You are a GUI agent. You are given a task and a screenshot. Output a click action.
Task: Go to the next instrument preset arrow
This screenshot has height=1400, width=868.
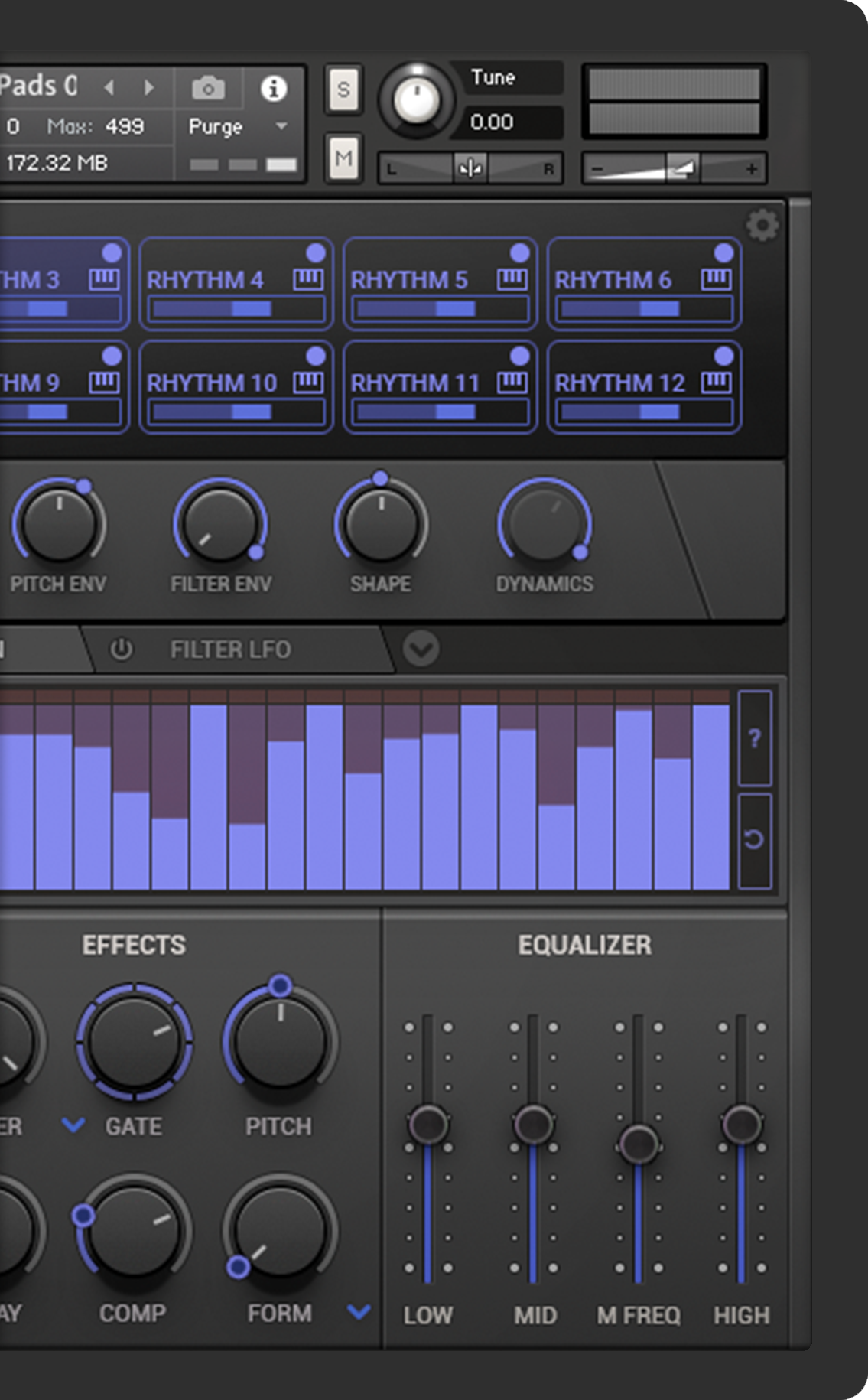coord(149,87)
